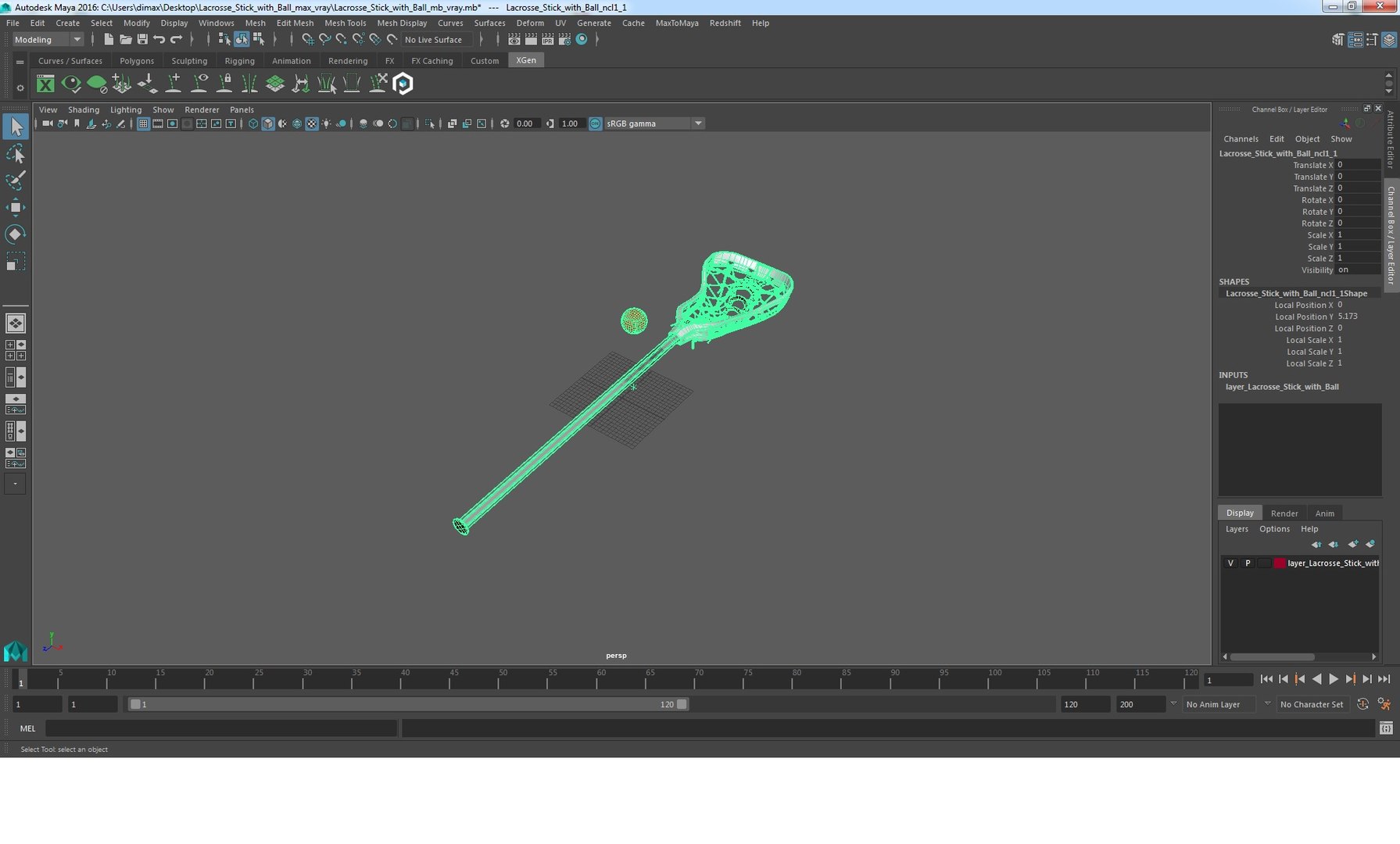Open the layer editor Options menu
Screen dimensions: 1400x844
(1274, 529)
